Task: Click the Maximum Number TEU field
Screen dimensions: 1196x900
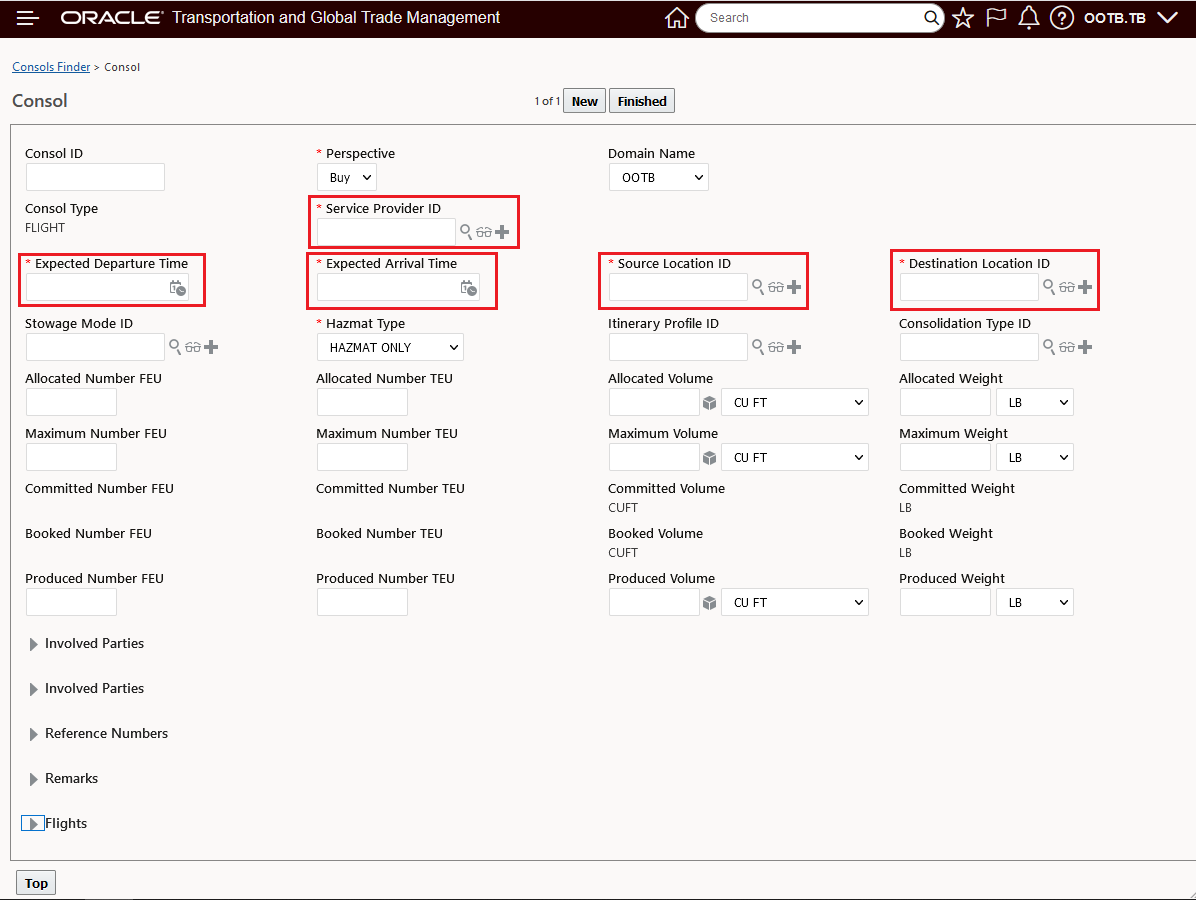Action: click(362, 457)
